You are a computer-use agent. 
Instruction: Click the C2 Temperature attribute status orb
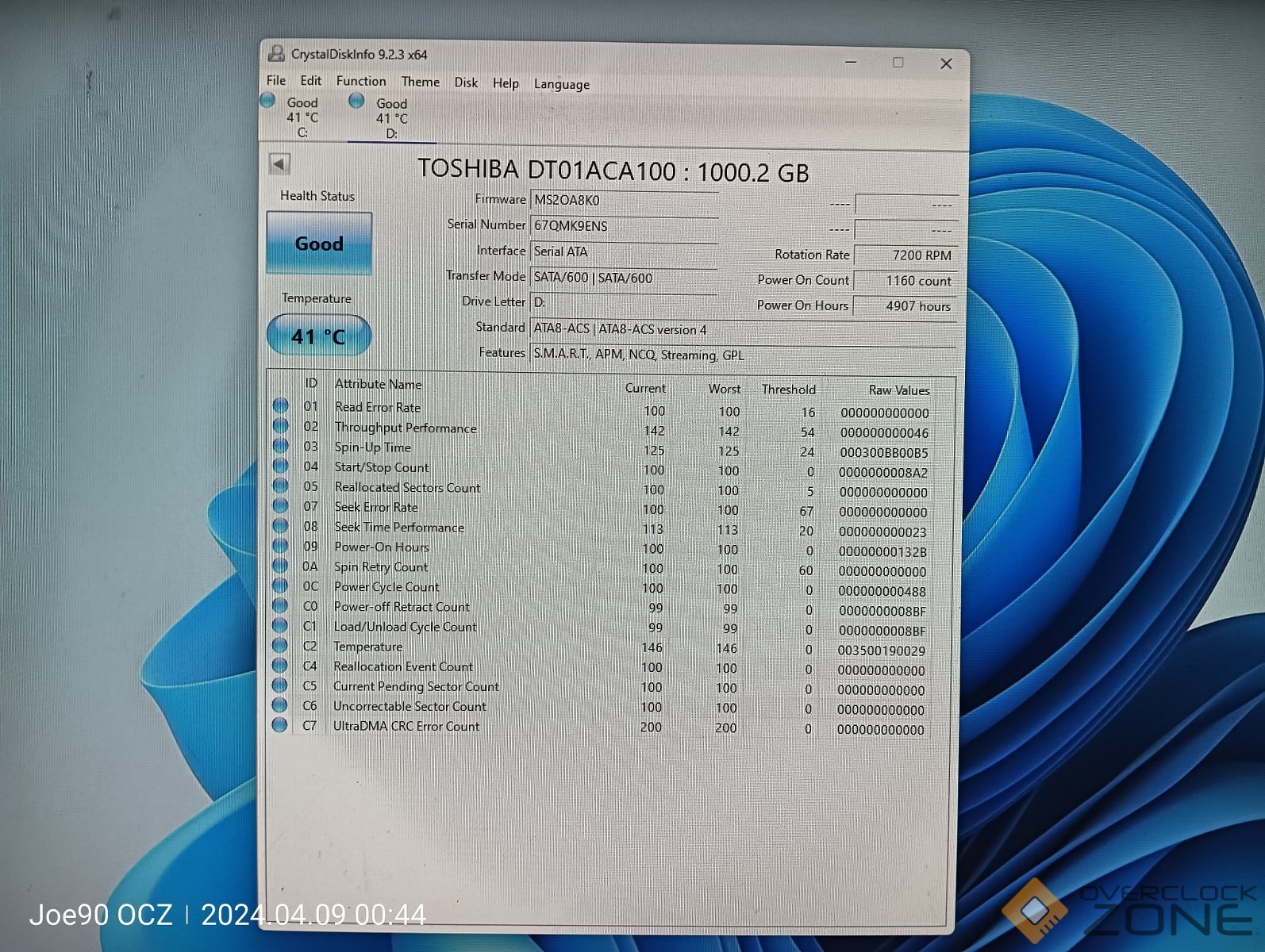(x=280, y=645)
